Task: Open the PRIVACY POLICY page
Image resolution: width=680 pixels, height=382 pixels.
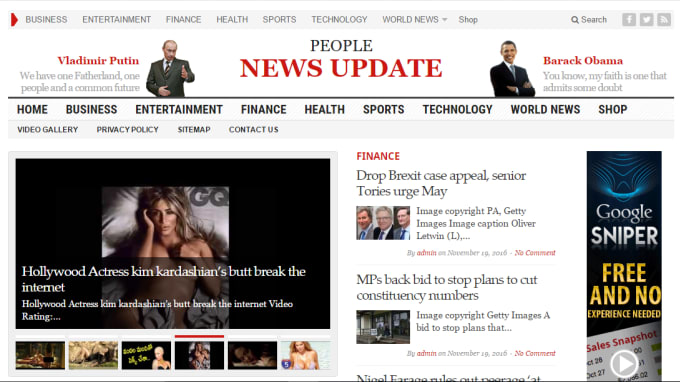Action: tap(128, 130)
